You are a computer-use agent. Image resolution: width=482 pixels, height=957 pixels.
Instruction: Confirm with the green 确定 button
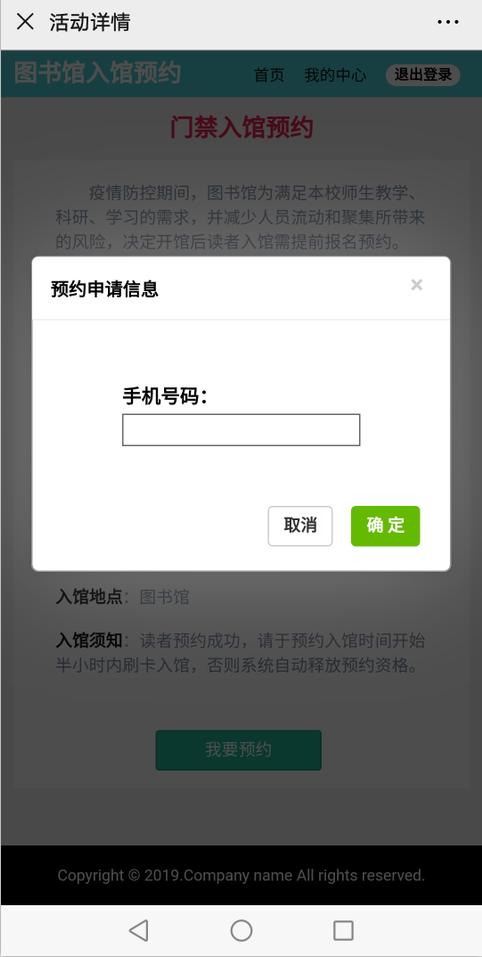tap(385, 525)
